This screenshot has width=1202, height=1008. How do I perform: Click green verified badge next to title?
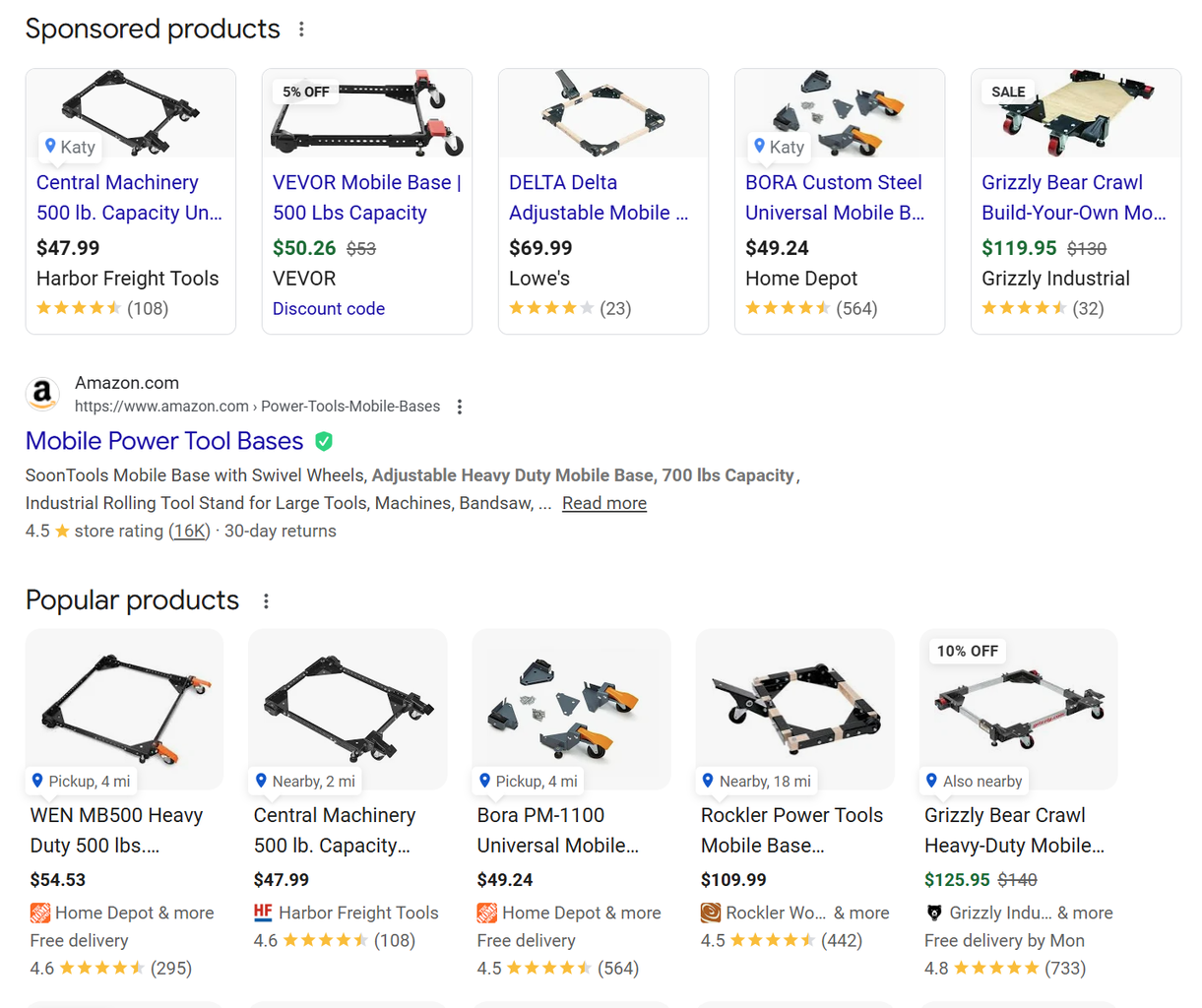tap(324, 442)
